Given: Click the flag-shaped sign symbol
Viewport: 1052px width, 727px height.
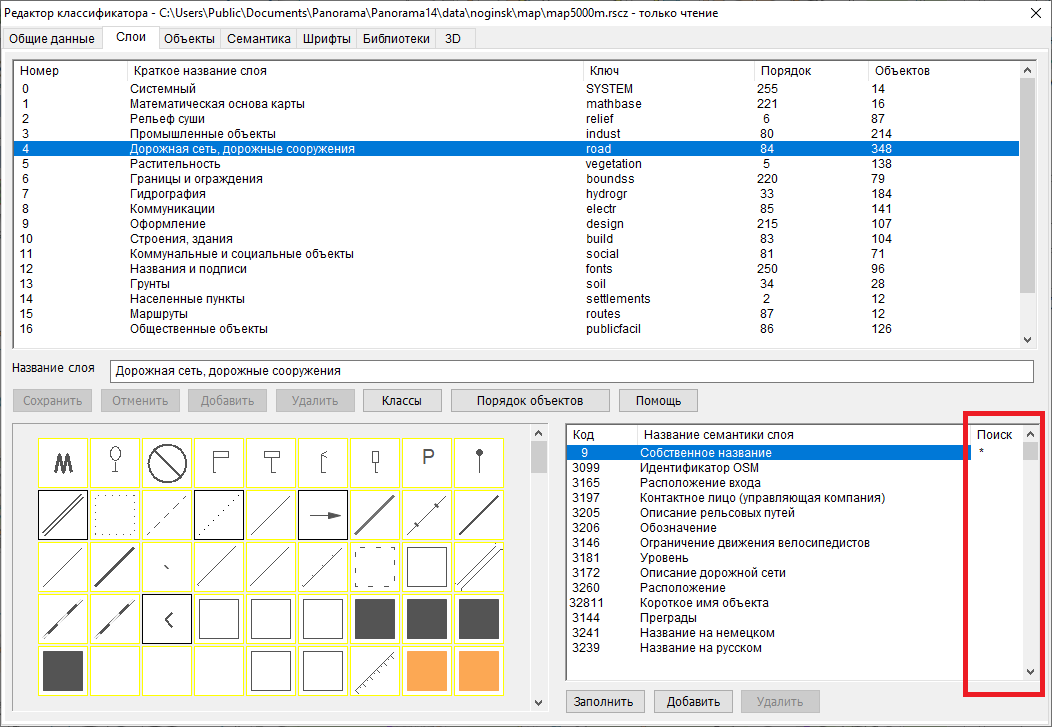Looking at the screenshot, I should pos(220,462).
